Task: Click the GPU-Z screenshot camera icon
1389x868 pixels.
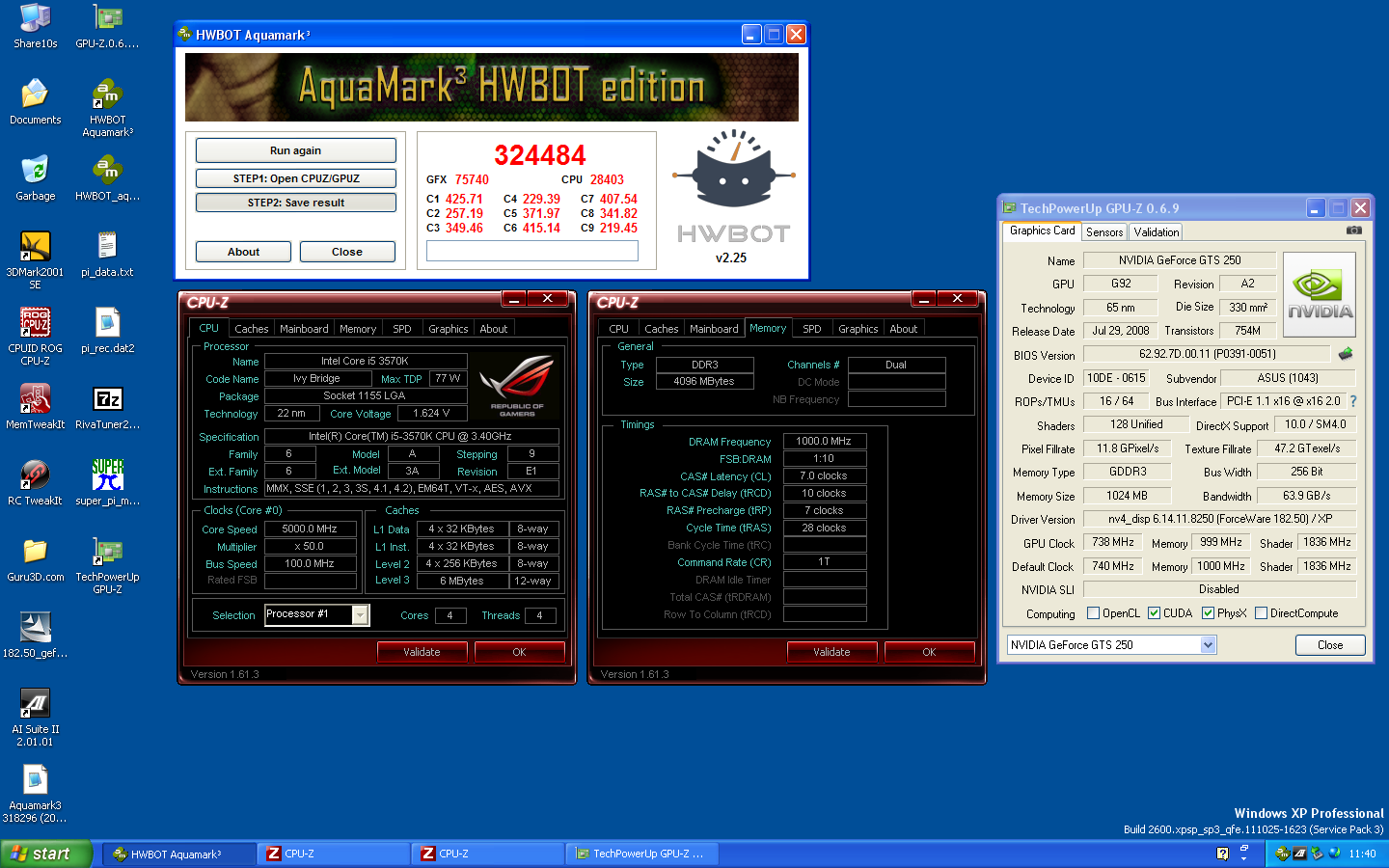Action: pyautogui.click(x=1354, y=231)
